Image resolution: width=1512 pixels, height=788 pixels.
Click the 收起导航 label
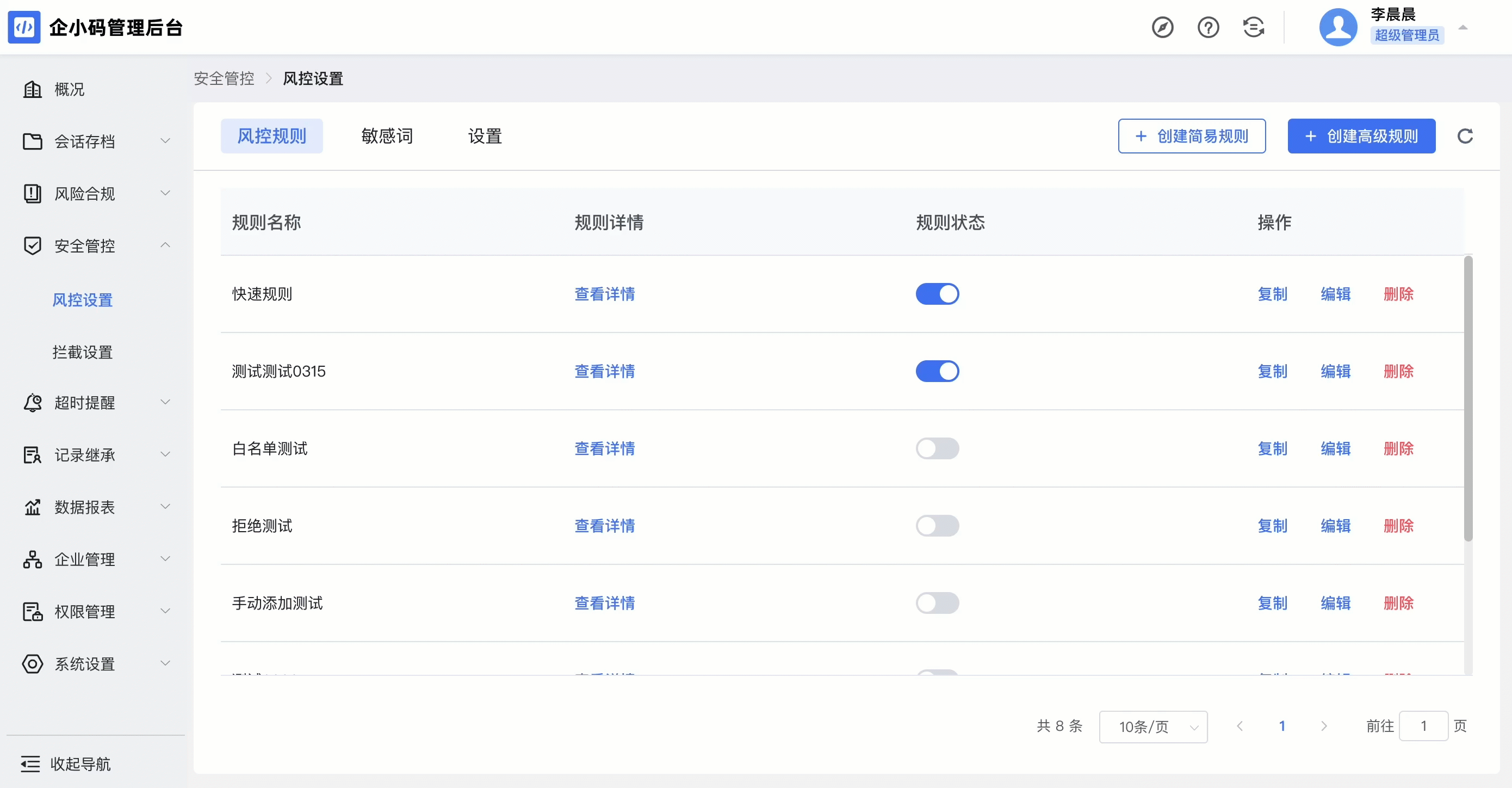tap(80, 764)
